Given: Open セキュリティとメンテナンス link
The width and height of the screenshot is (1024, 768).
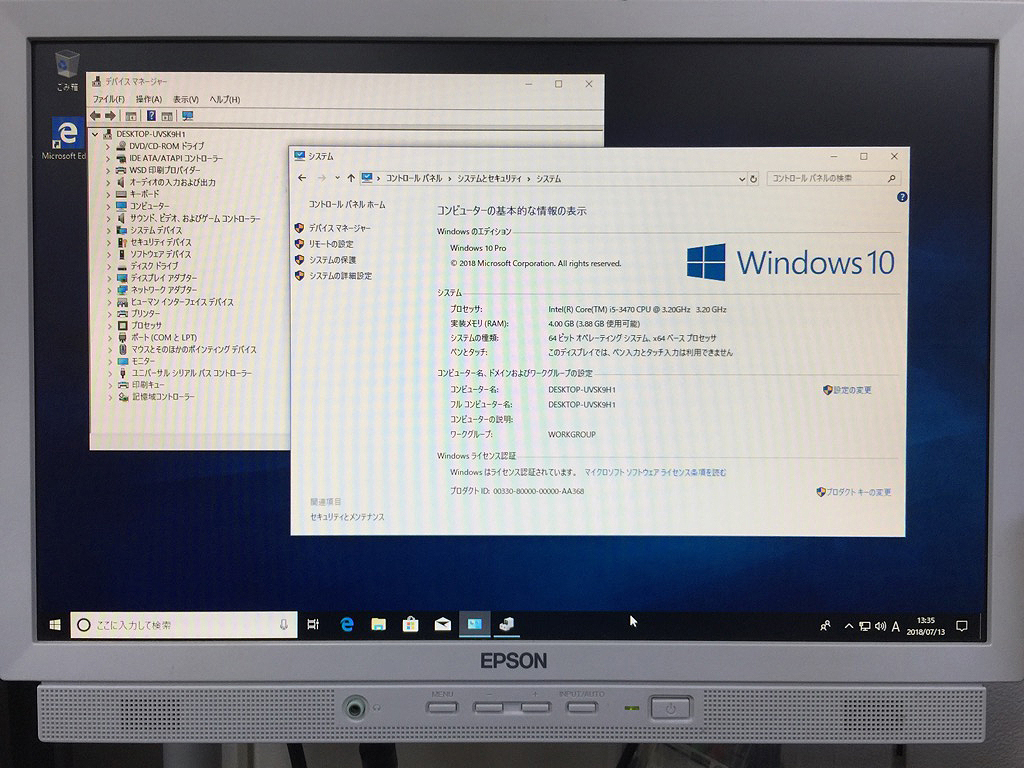Looking at the screenshot, I should (x=347, y=517).
